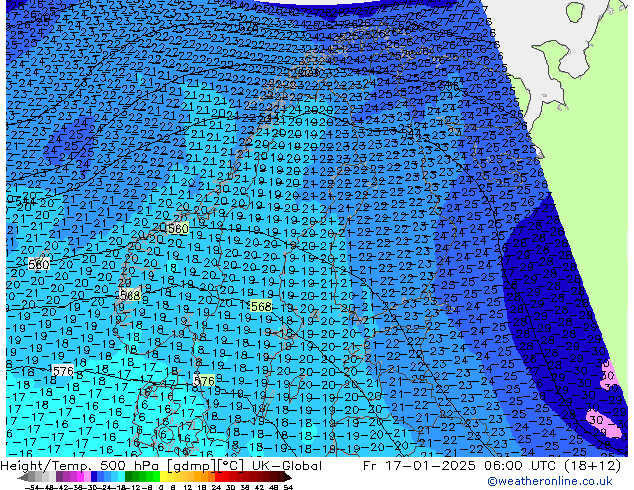The image size is (634, 490).
Task: Click the '[gdmp]' unit label
Action: pyautogui.click(x=190, y=466)
